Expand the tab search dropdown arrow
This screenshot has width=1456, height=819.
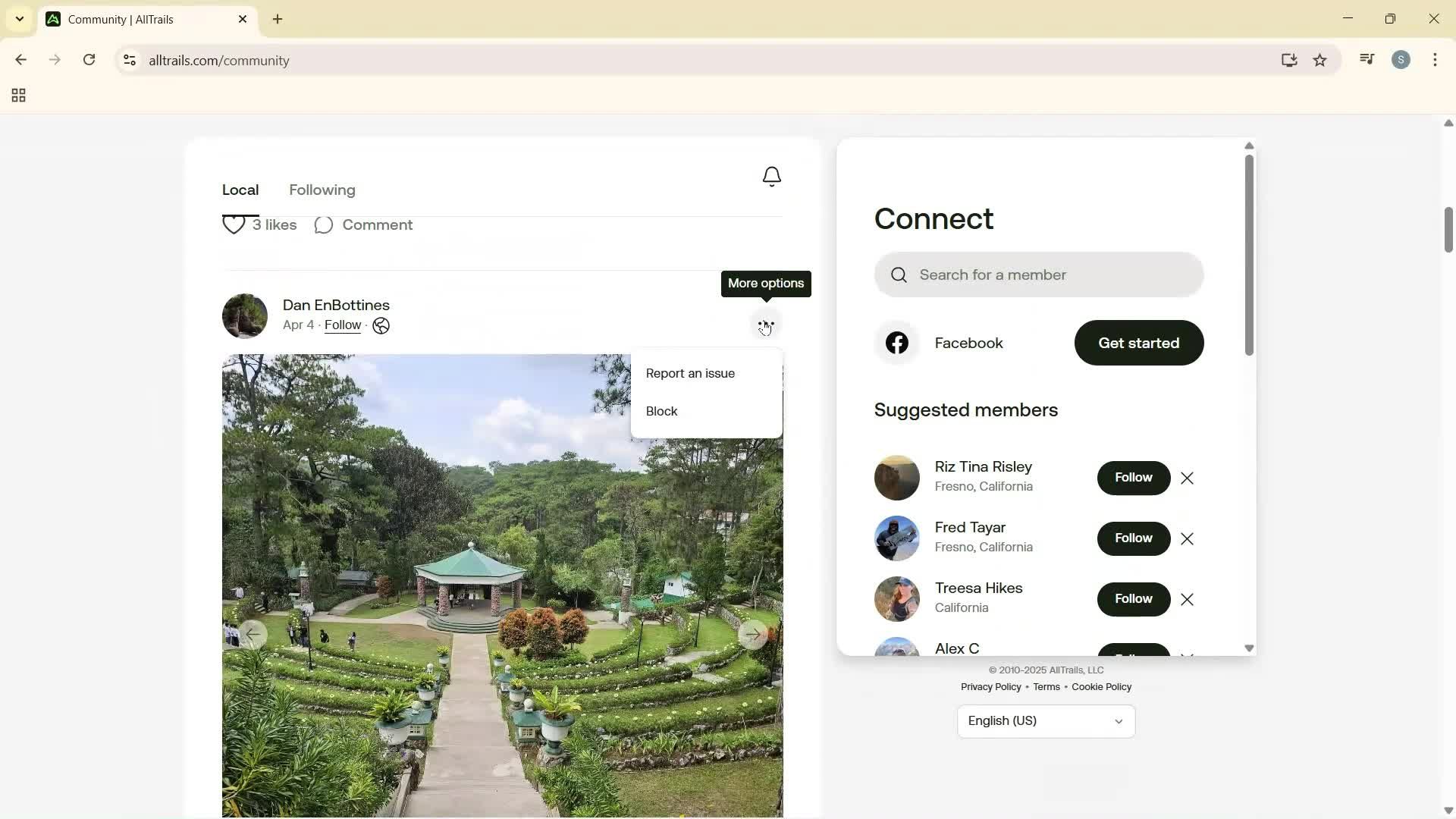pyautogui.click(x=20, y=19)
